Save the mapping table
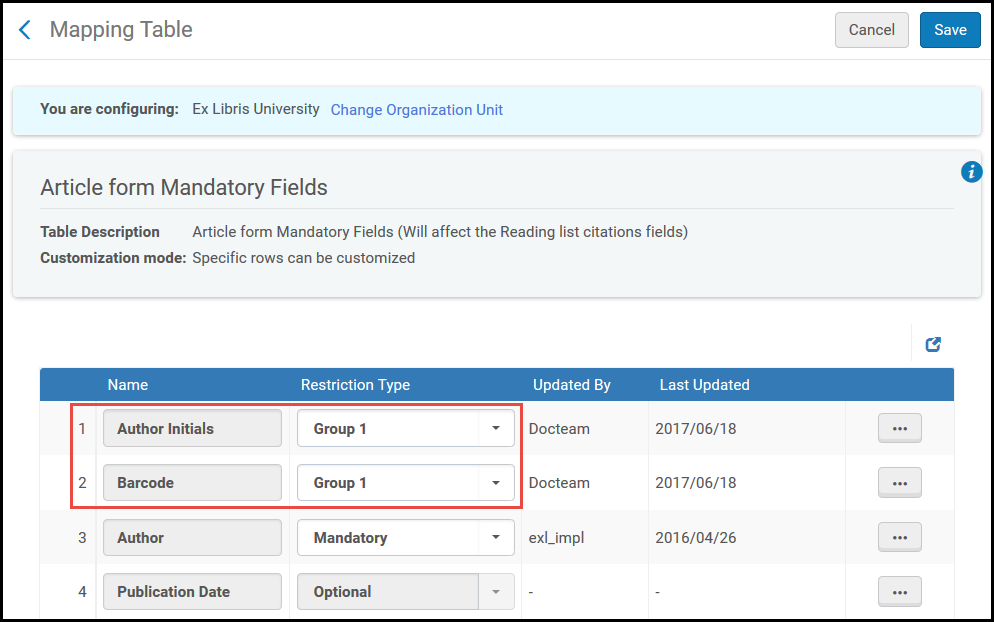This screenshot has height=622, width=994. click(950, 30)
